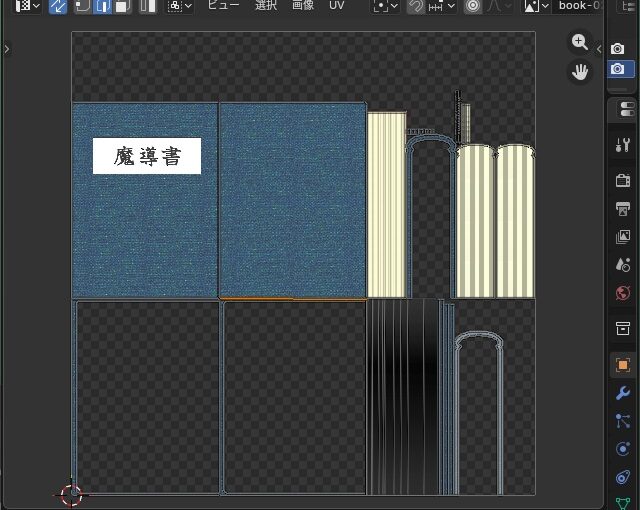Open the 画像 menu

[x=303, y=5]
